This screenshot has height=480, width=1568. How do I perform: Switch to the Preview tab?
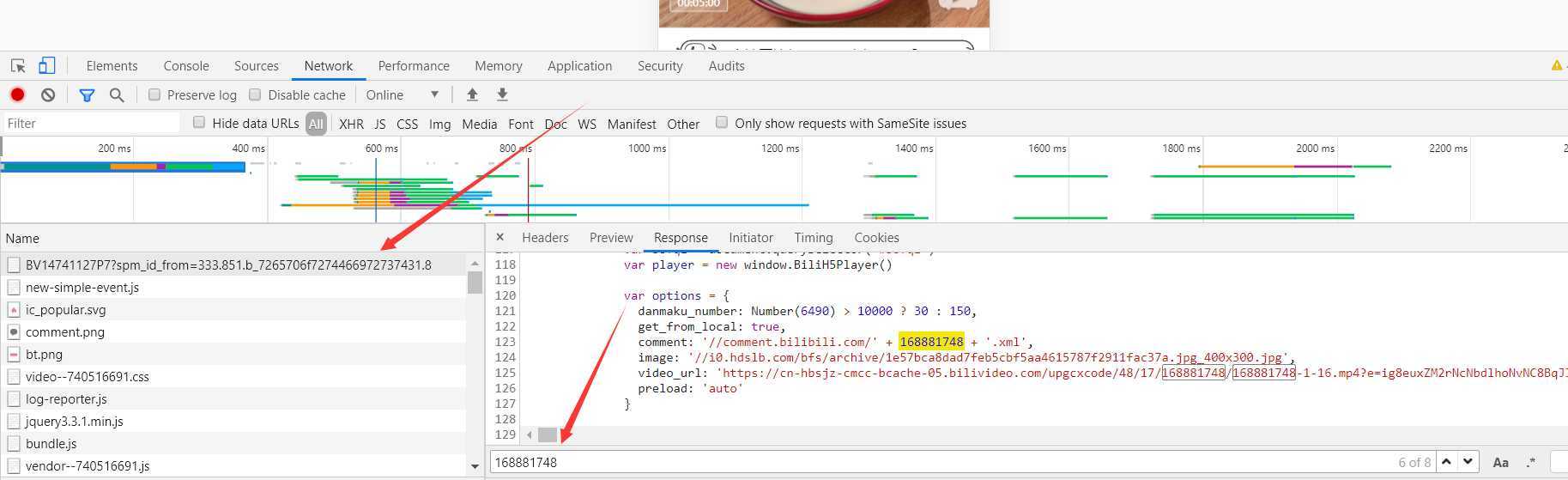(x=611, y=238)
